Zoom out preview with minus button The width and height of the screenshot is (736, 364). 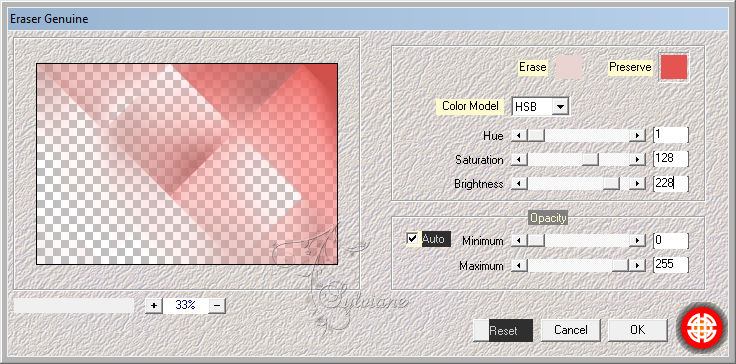point(217,305)
